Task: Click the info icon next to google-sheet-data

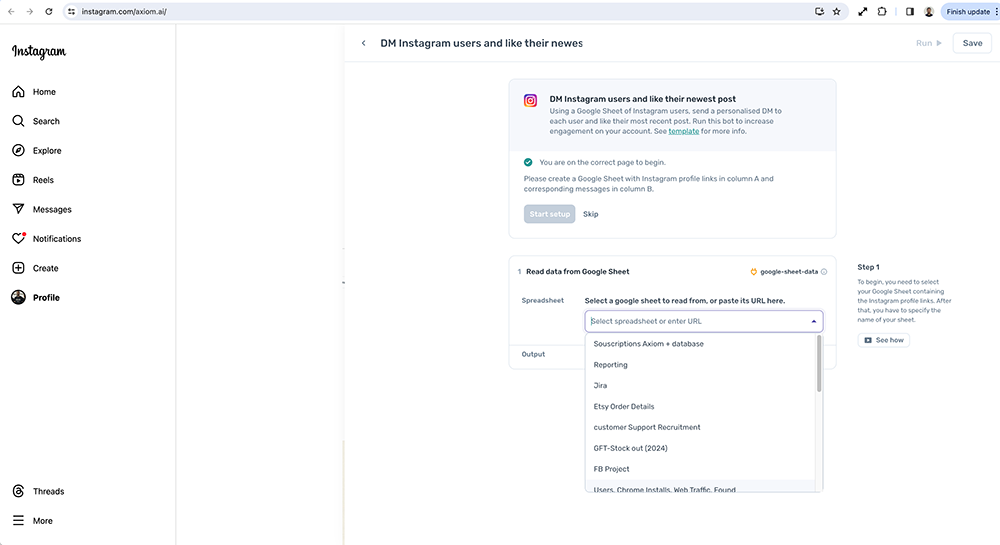Action: pyautogui.click(x=824, y=272)
